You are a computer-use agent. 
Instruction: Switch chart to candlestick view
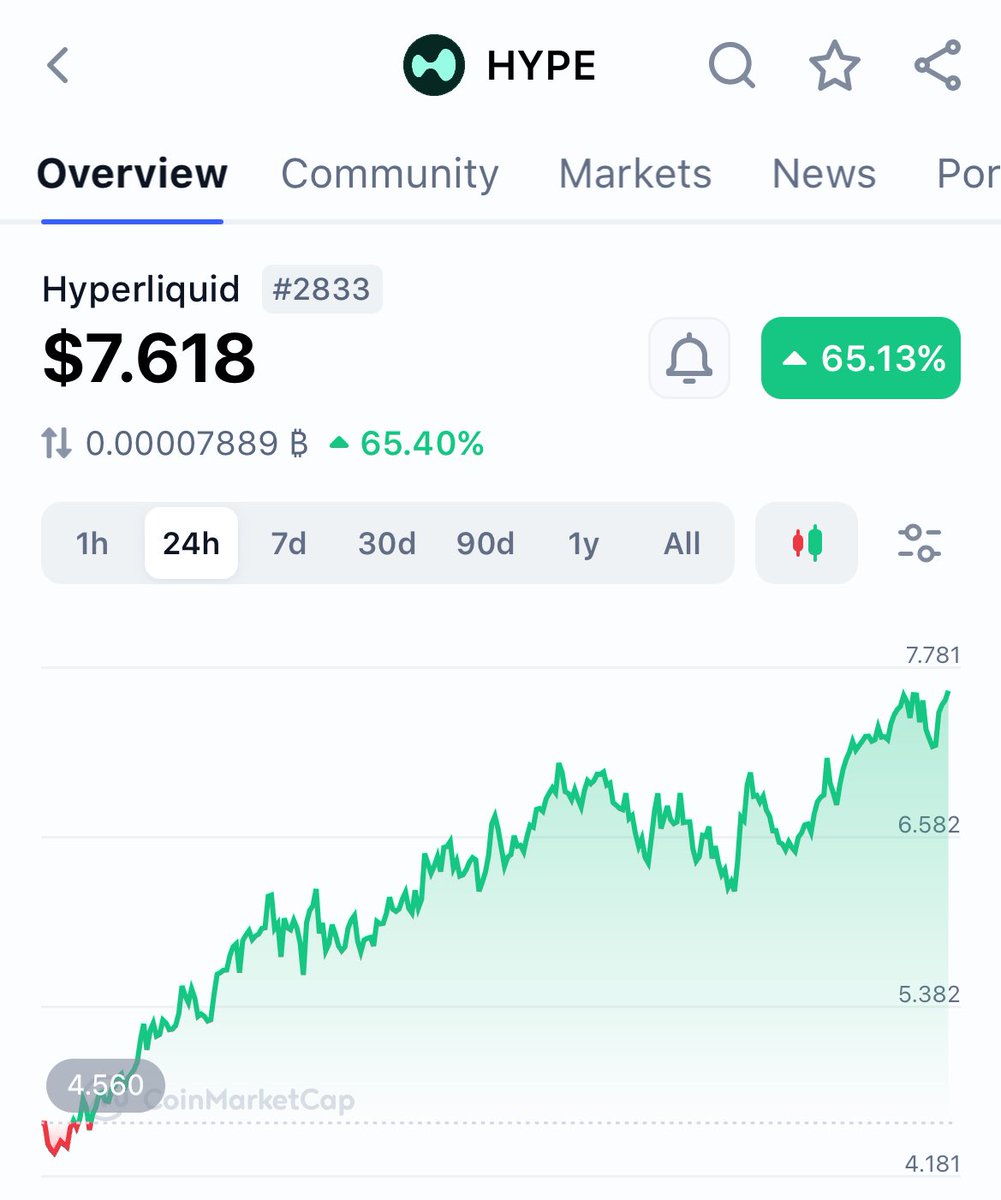pos(806,543)
